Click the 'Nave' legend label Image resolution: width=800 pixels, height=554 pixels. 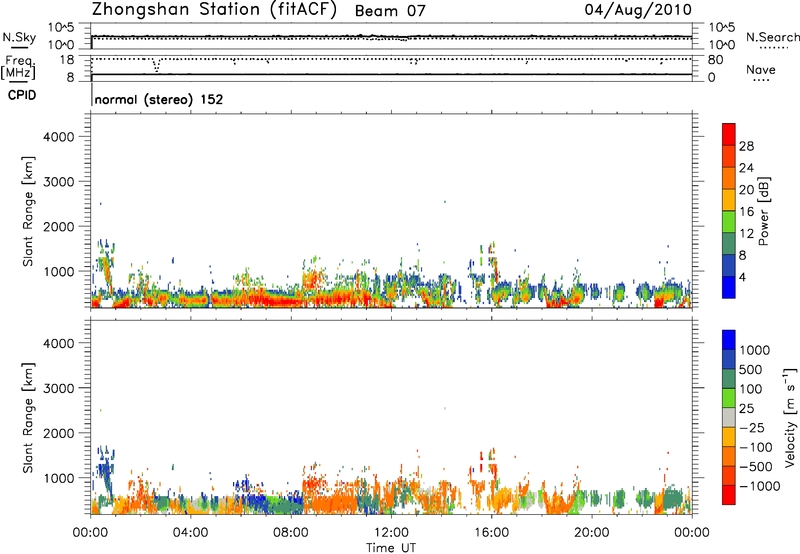pos(761,70)
